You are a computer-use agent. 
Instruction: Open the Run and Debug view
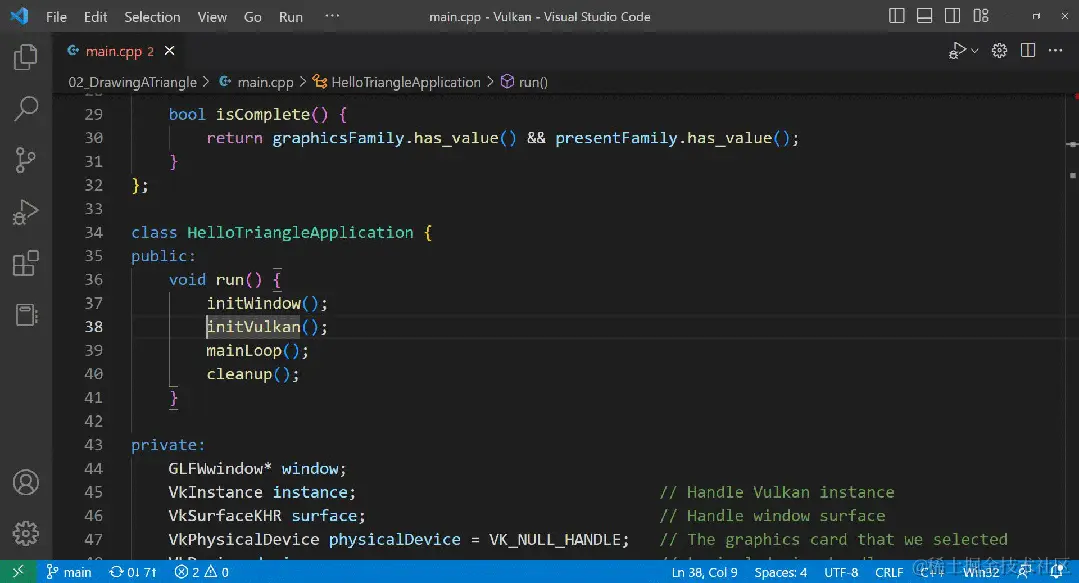(x=25, y=211)
